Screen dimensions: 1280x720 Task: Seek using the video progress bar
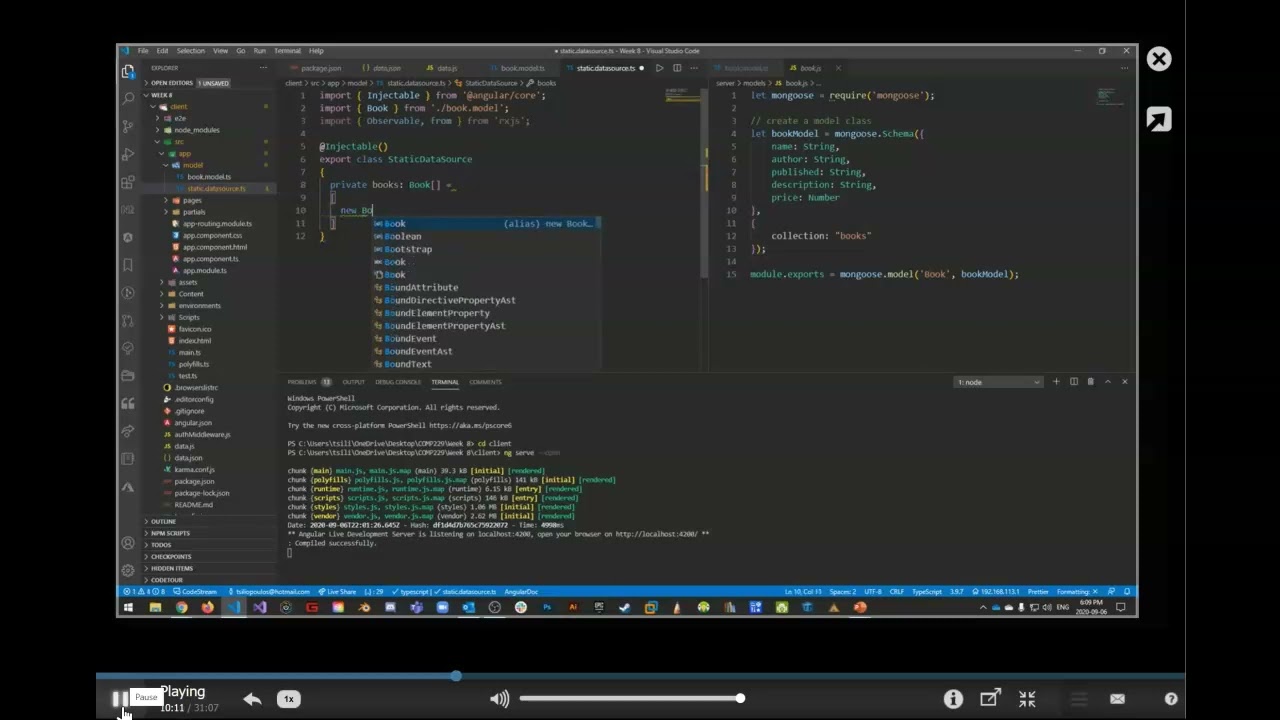[640, 677]
